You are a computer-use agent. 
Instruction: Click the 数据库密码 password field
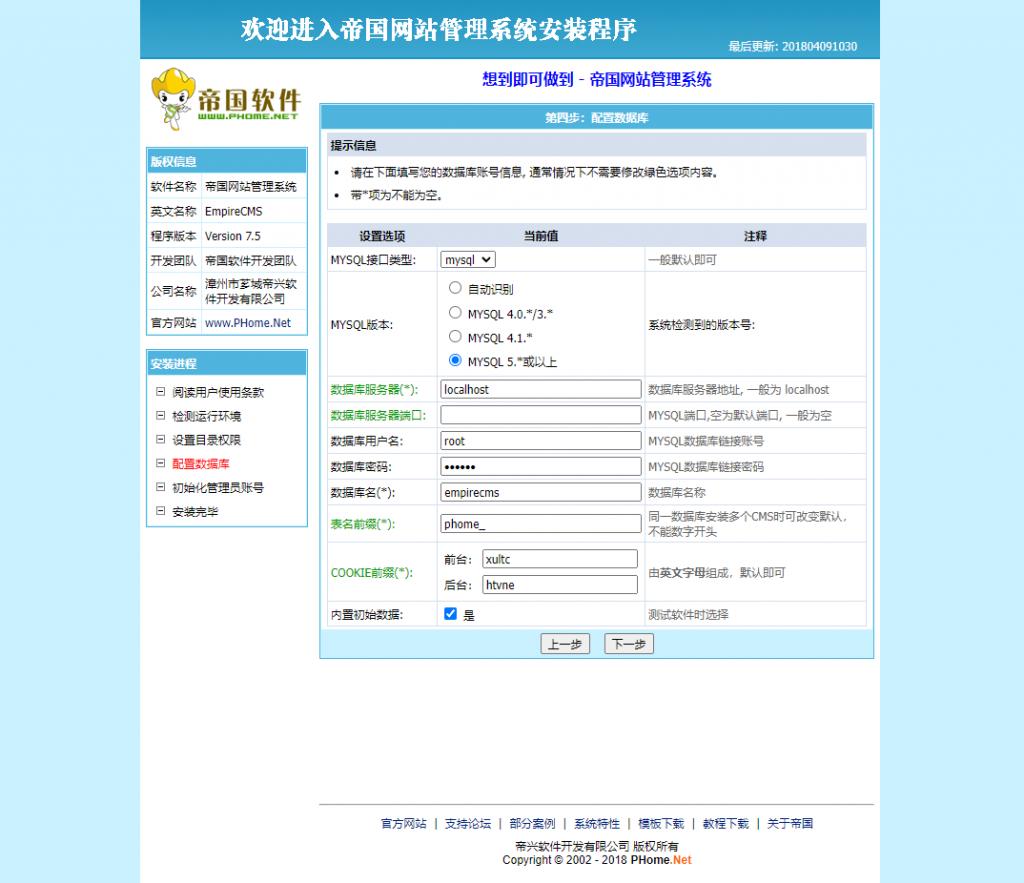(x=540, y=464)
